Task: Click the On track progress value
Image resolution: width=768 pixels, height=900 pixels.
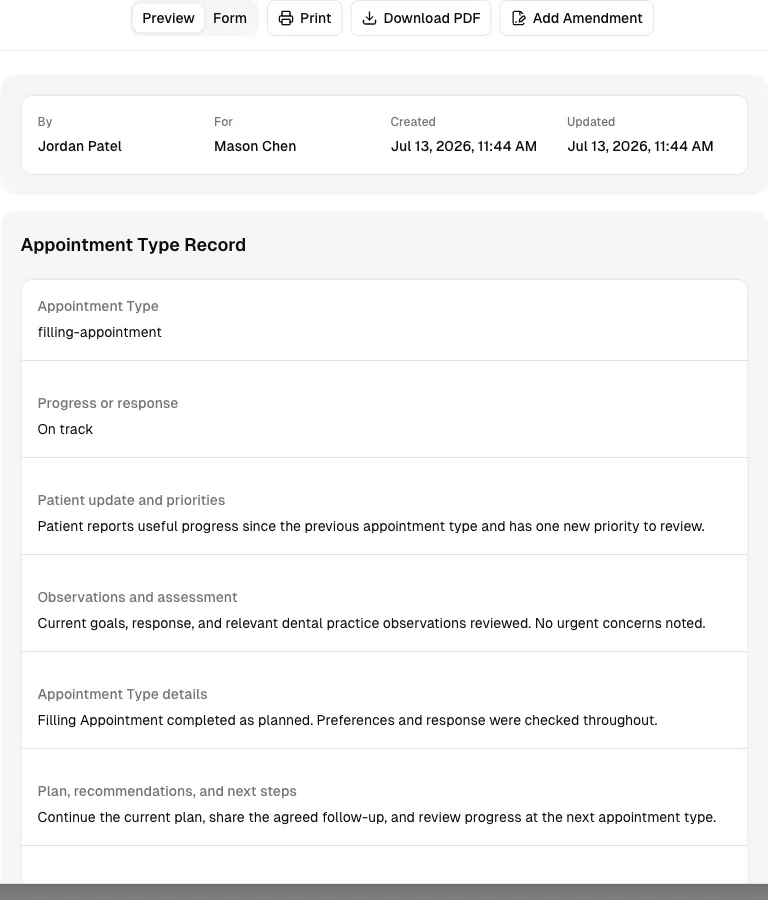Action: click(65, 429)
